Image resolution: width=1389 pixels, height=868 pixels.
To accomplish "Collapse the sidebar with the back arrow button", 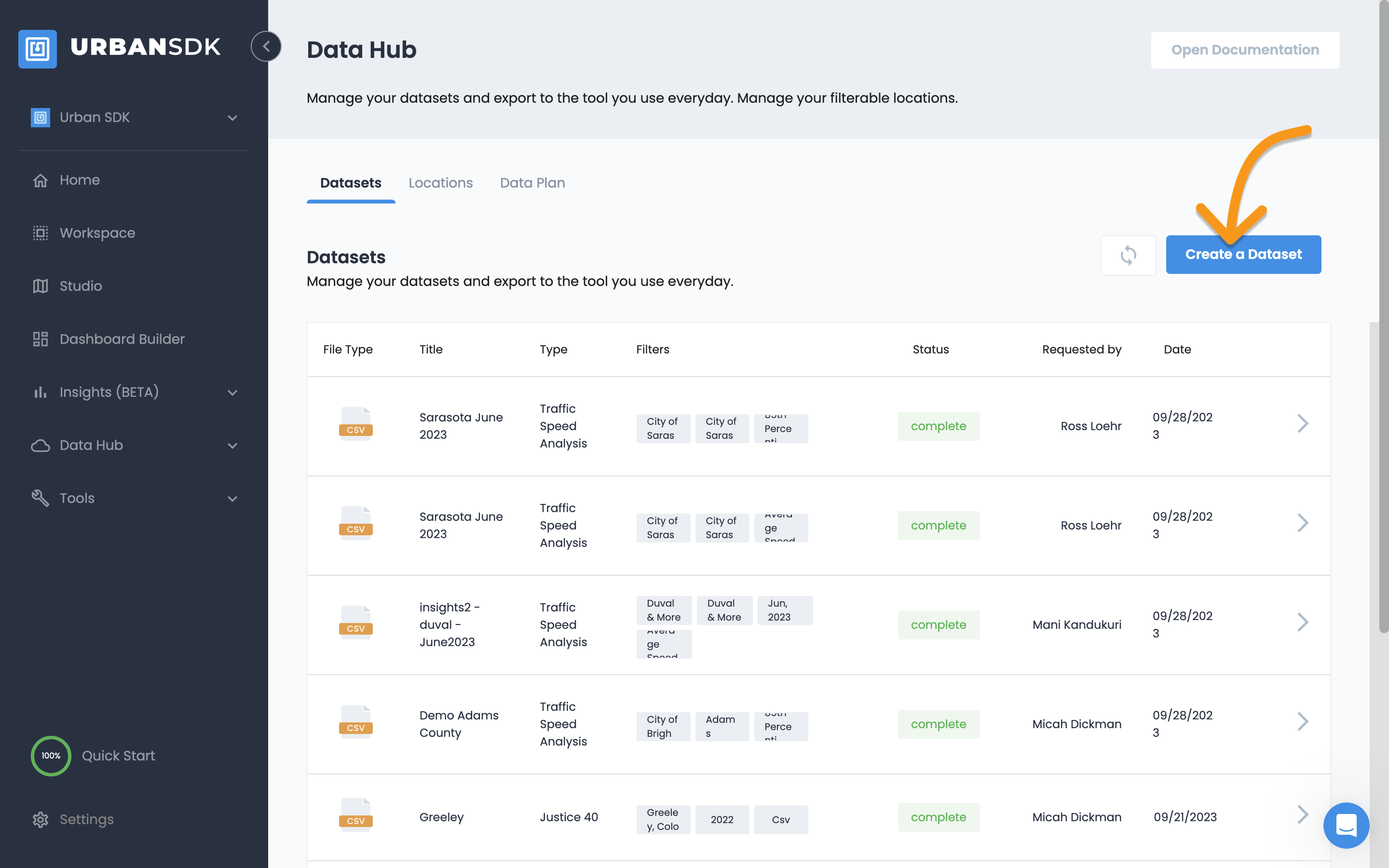I will [266, 46].
